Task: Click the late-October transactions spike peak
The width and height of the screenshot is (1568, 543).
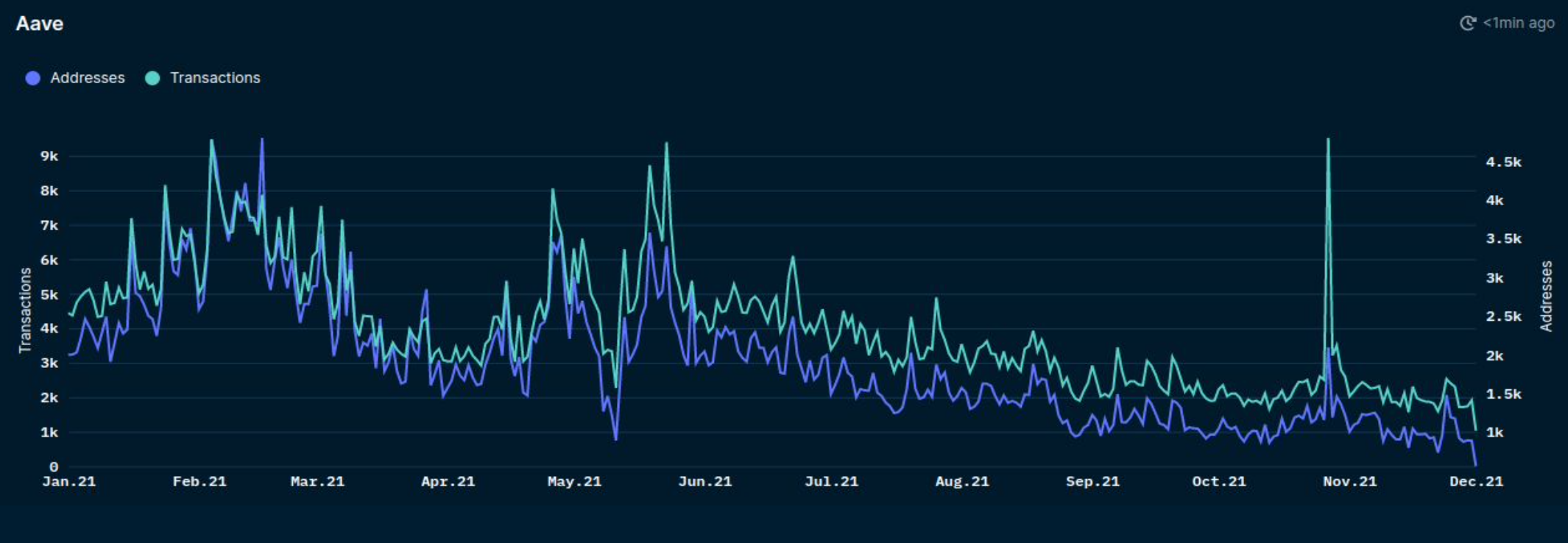Action: coord(1328,140)
